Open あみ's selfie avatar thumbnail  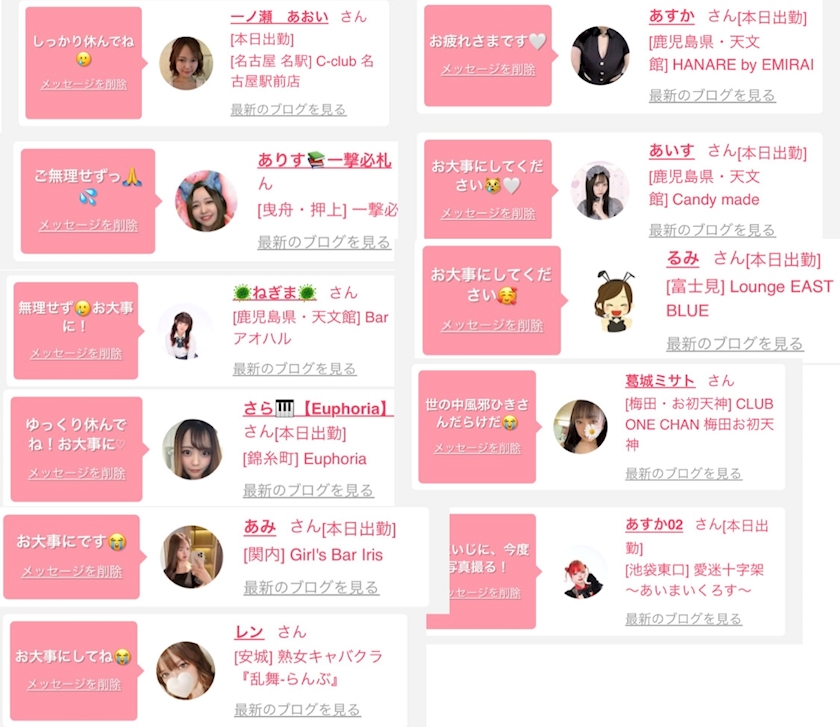[192, 557]
